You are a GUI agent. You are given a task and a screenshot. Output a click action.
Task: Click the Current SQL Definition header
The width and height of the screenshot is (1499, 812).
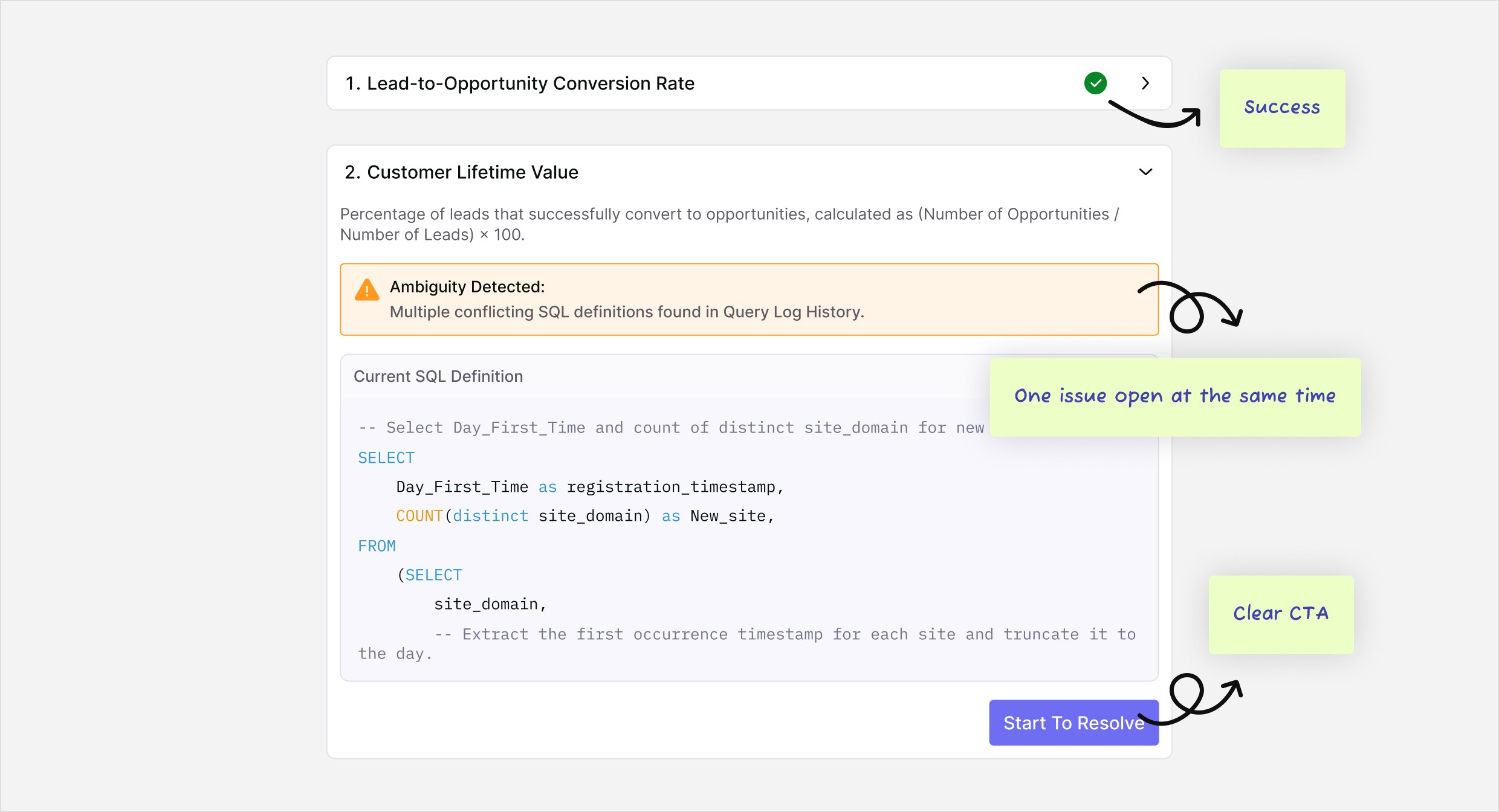pyautogui.click(x=438, y=376)
